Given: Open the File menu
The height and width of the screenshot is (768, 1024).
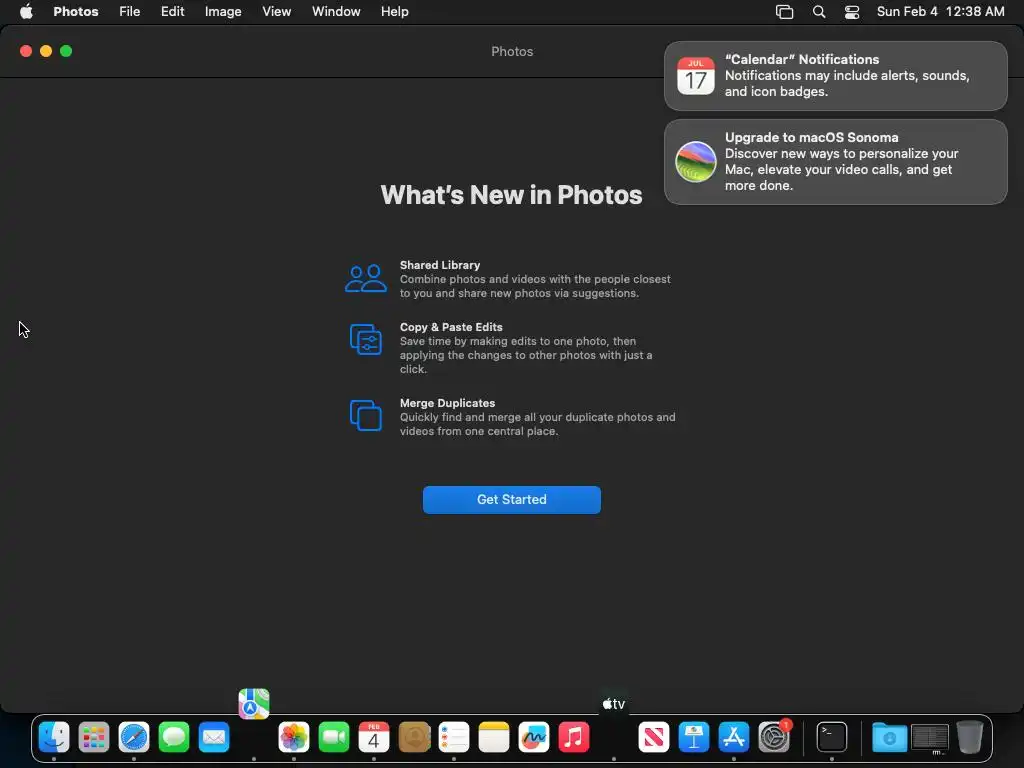Looking at the screenshot, I should click(x=129, y=12).
